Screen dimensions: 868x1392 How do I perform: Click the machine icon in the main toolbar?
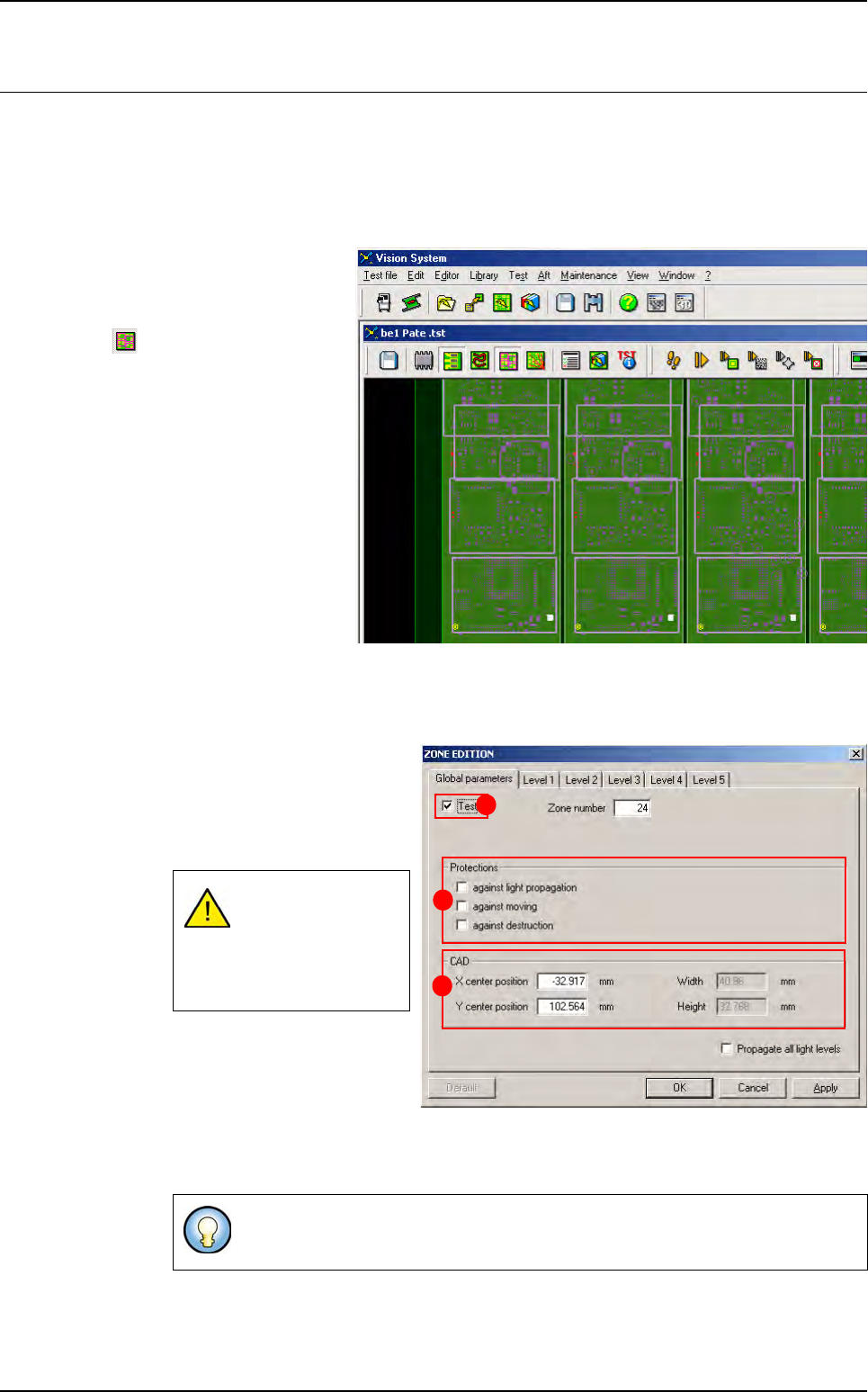point(384,303)
